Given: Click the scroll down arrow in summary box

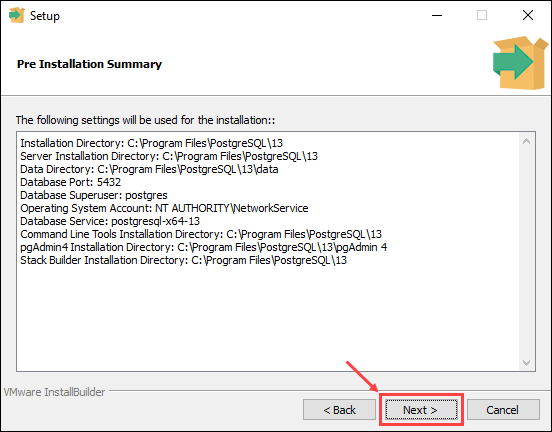Looking at the screenshot, I should coord(526,362).
